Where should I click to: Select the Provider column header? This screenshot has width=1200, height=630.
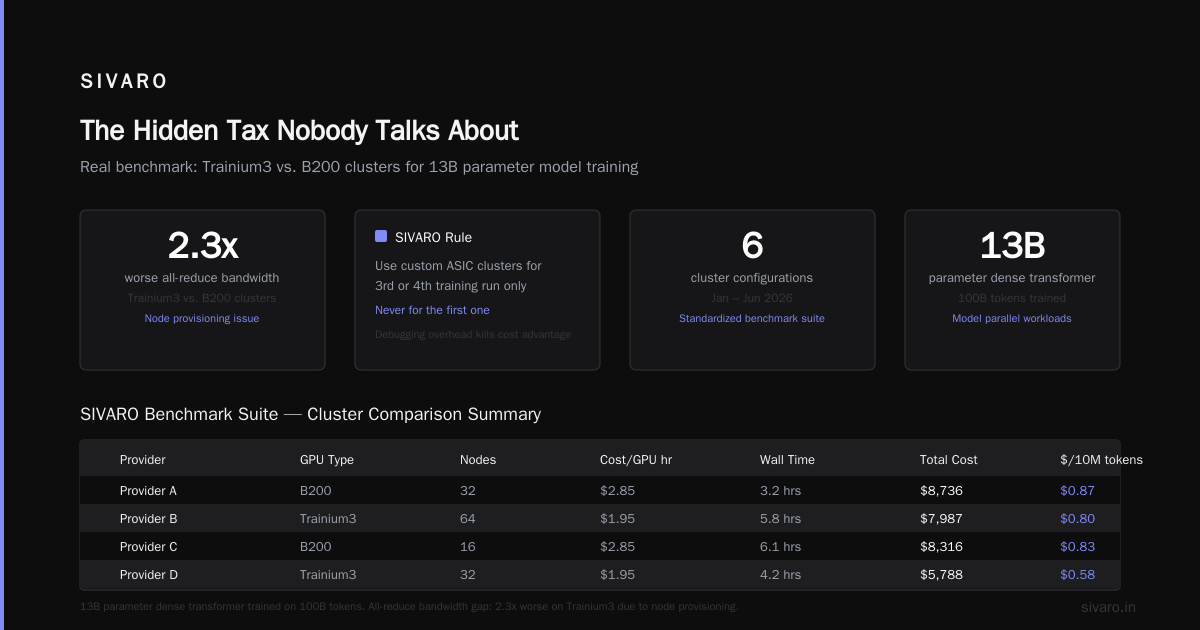pos(143,460)
